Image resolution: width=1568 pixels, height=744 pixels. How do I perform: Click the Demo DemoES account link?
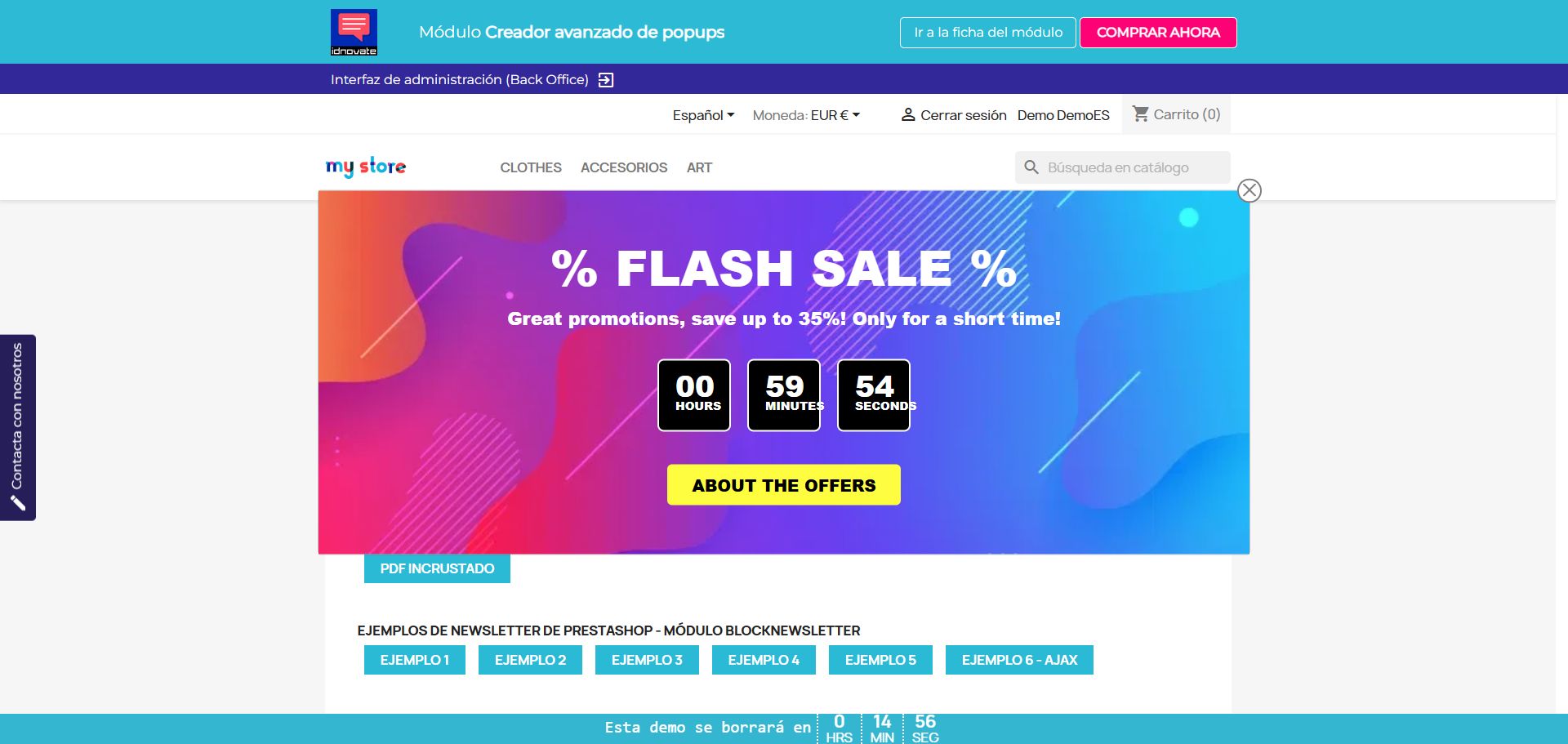(x=1063, y=115)
